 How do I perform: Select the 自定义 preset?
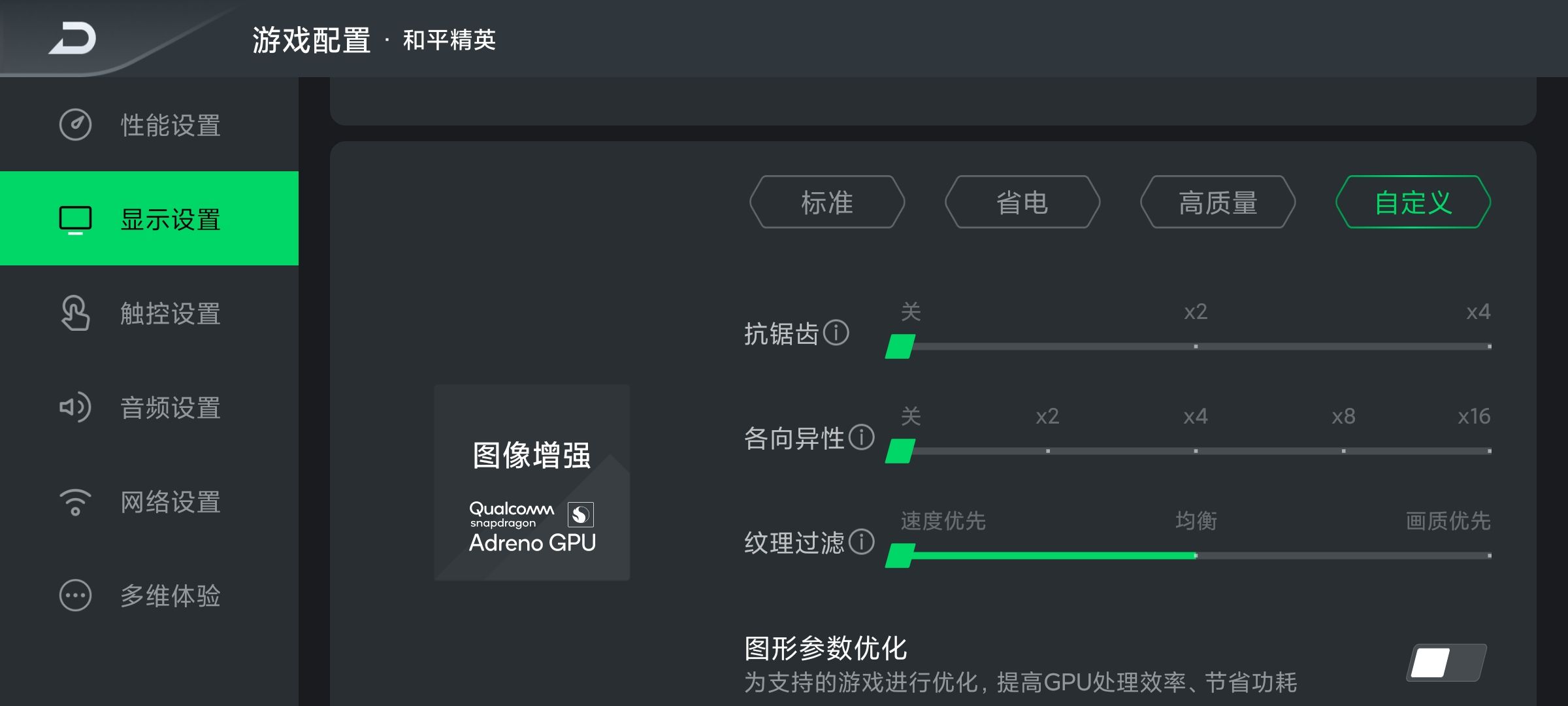point(1413,202)
